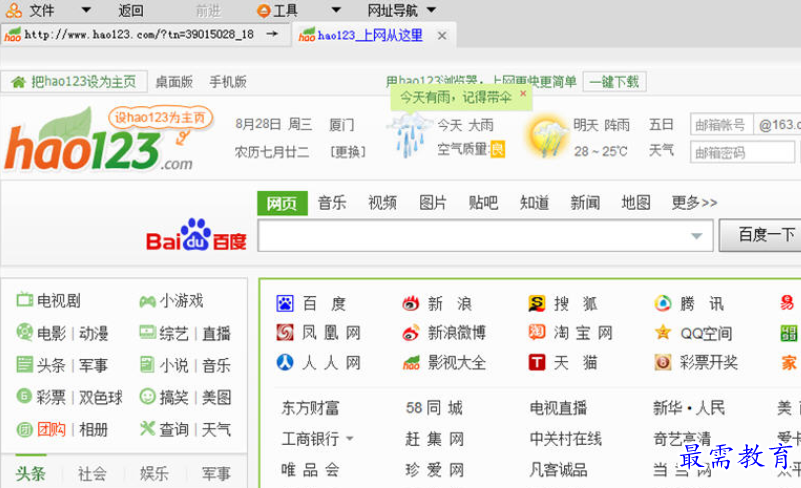801x488 pixels.
Task: Click the 淘宝网 orange icon
Action: [537, 333]
